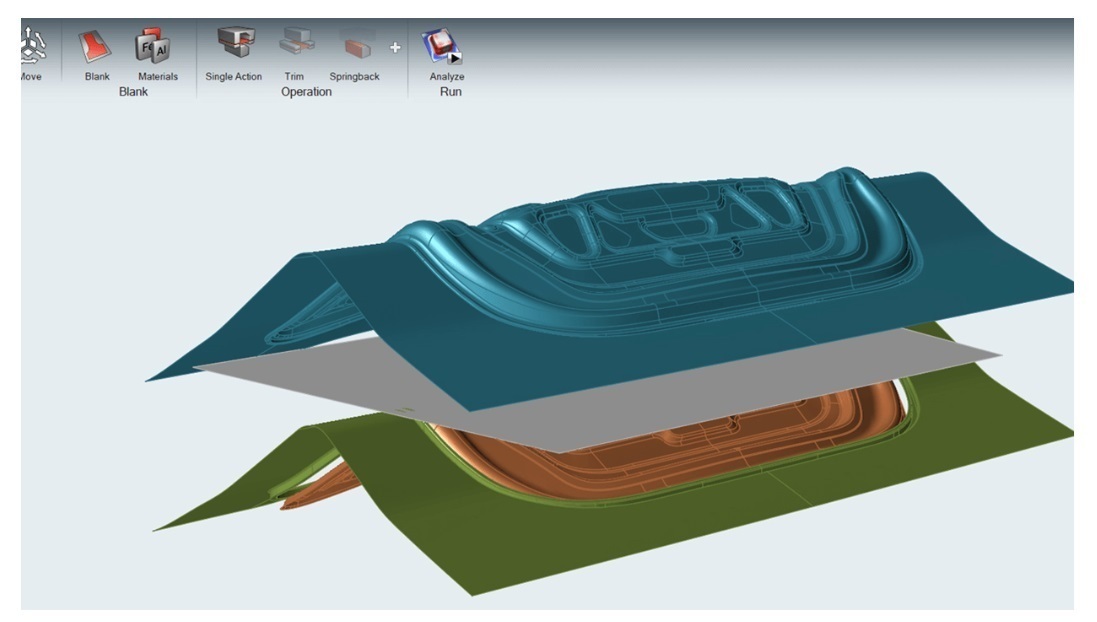Click the Run group label
Viewport: 1097px width, 622px height.
tap(451, 92)
